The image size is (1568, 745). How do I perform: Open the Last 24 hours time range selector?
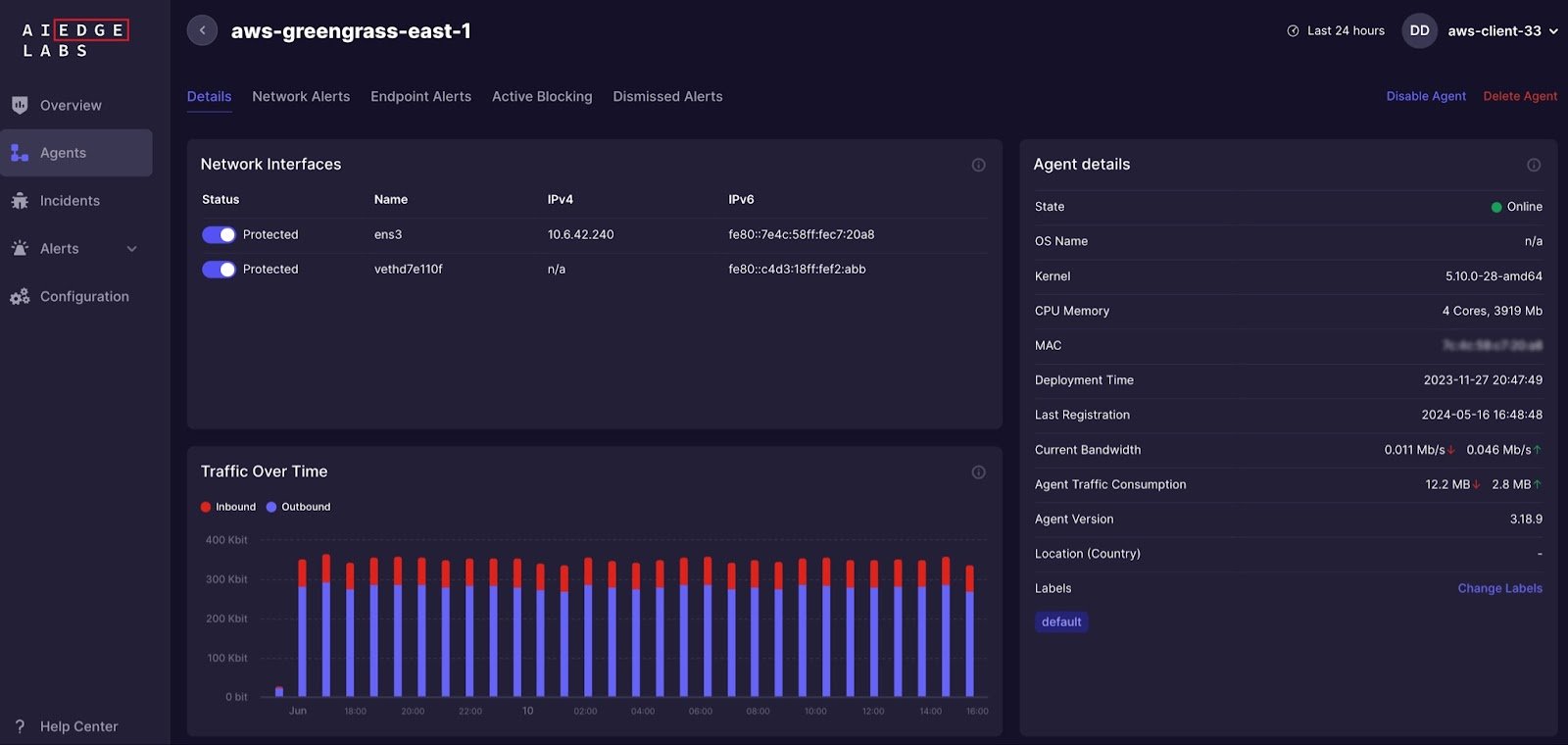coord(1336,31)
